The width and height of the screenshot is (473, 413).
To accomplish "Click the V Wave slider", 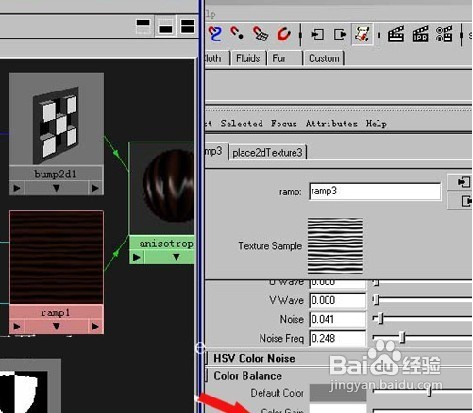I will click(422, 300).
